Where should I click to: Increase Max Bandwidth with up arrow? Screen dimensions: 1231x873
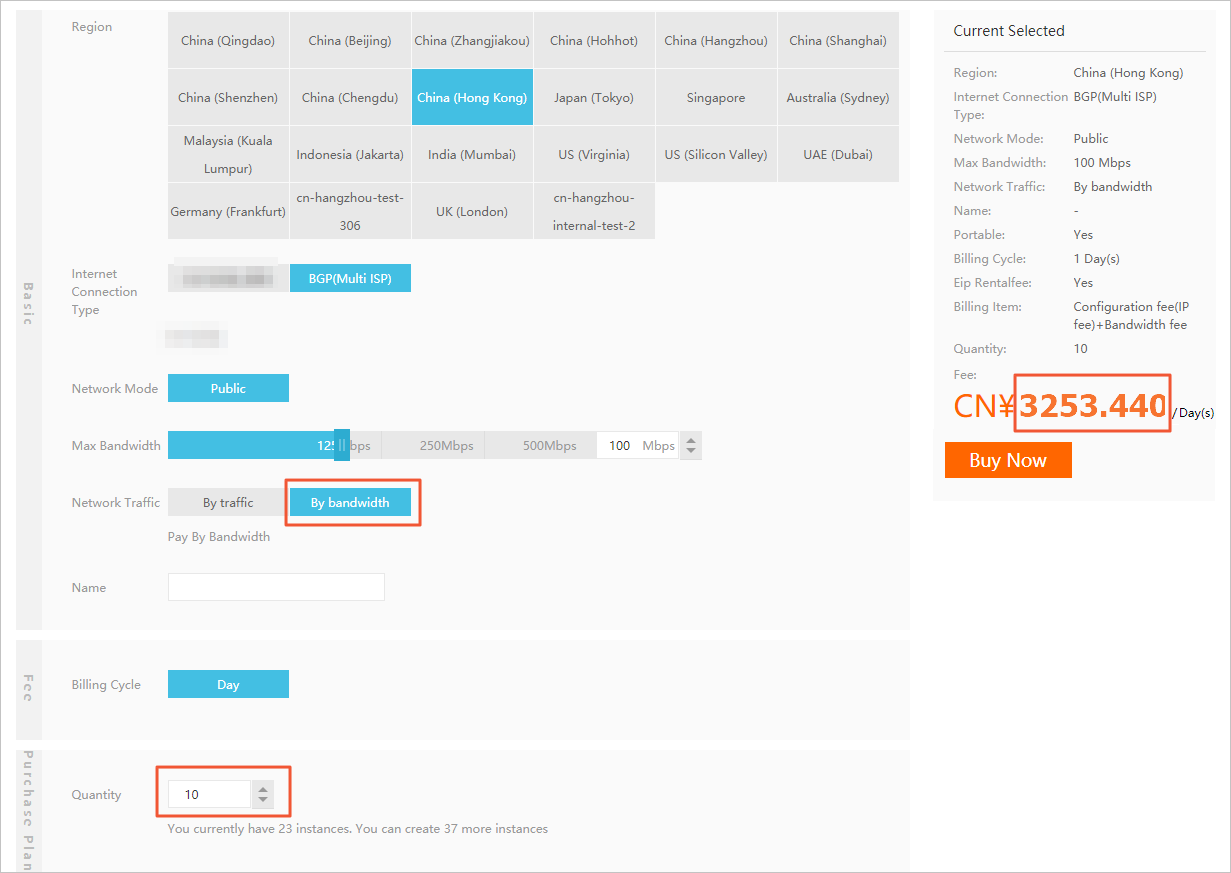[x=690, y=440]
